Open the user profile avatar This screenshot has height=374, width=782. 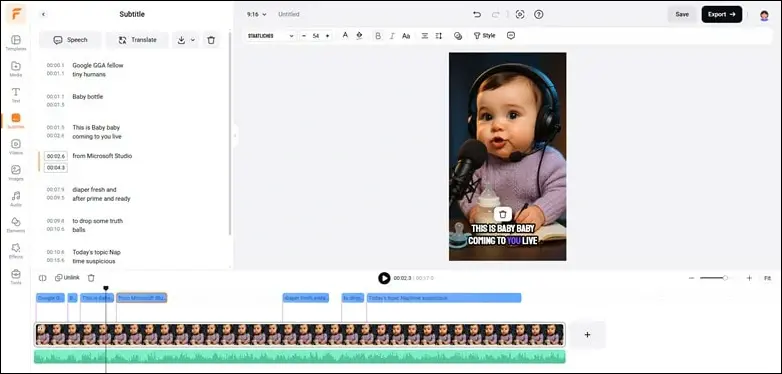[764, 15]
